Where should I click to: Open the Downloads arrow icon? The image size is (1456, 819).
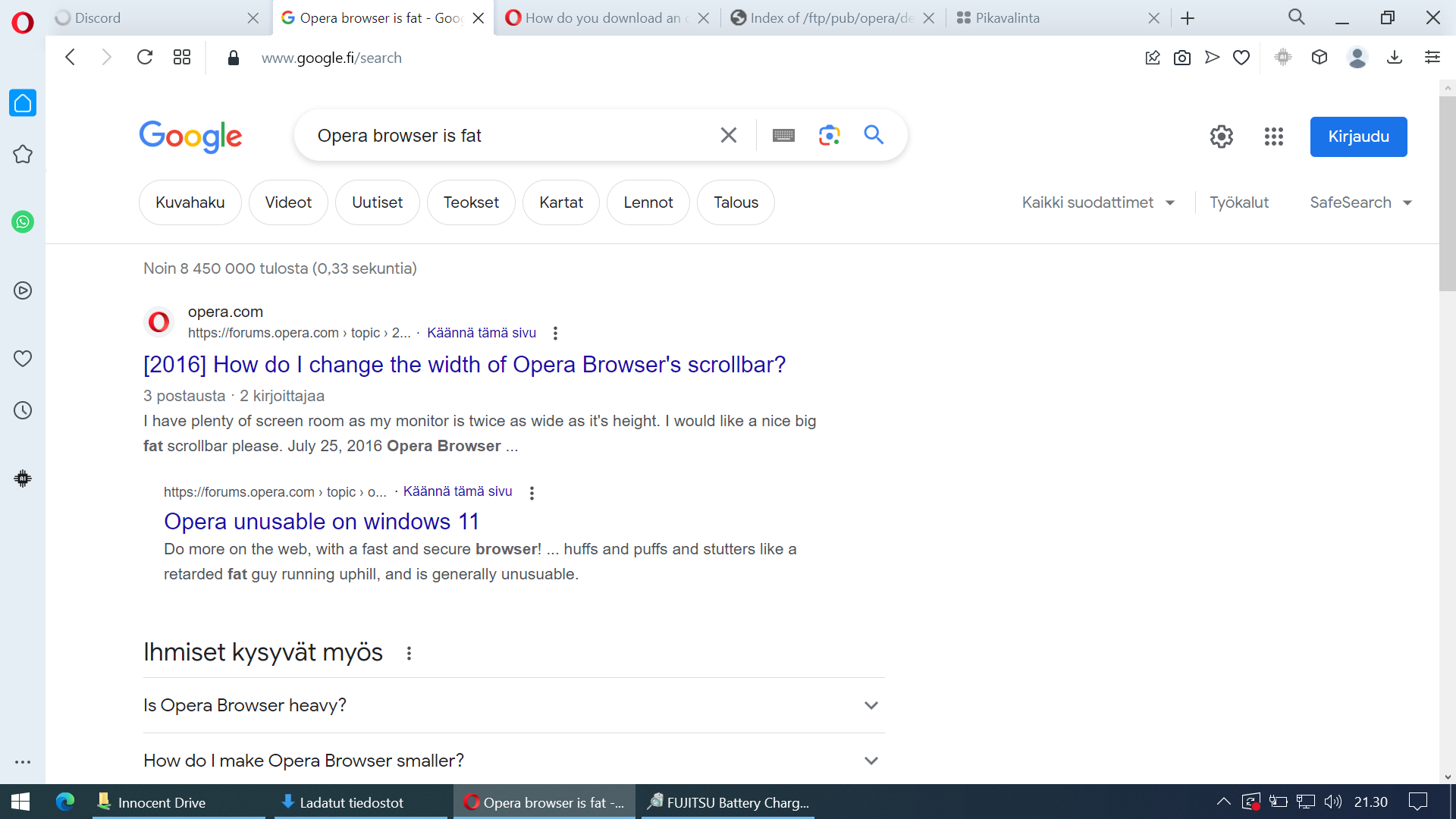point(1395,58)
